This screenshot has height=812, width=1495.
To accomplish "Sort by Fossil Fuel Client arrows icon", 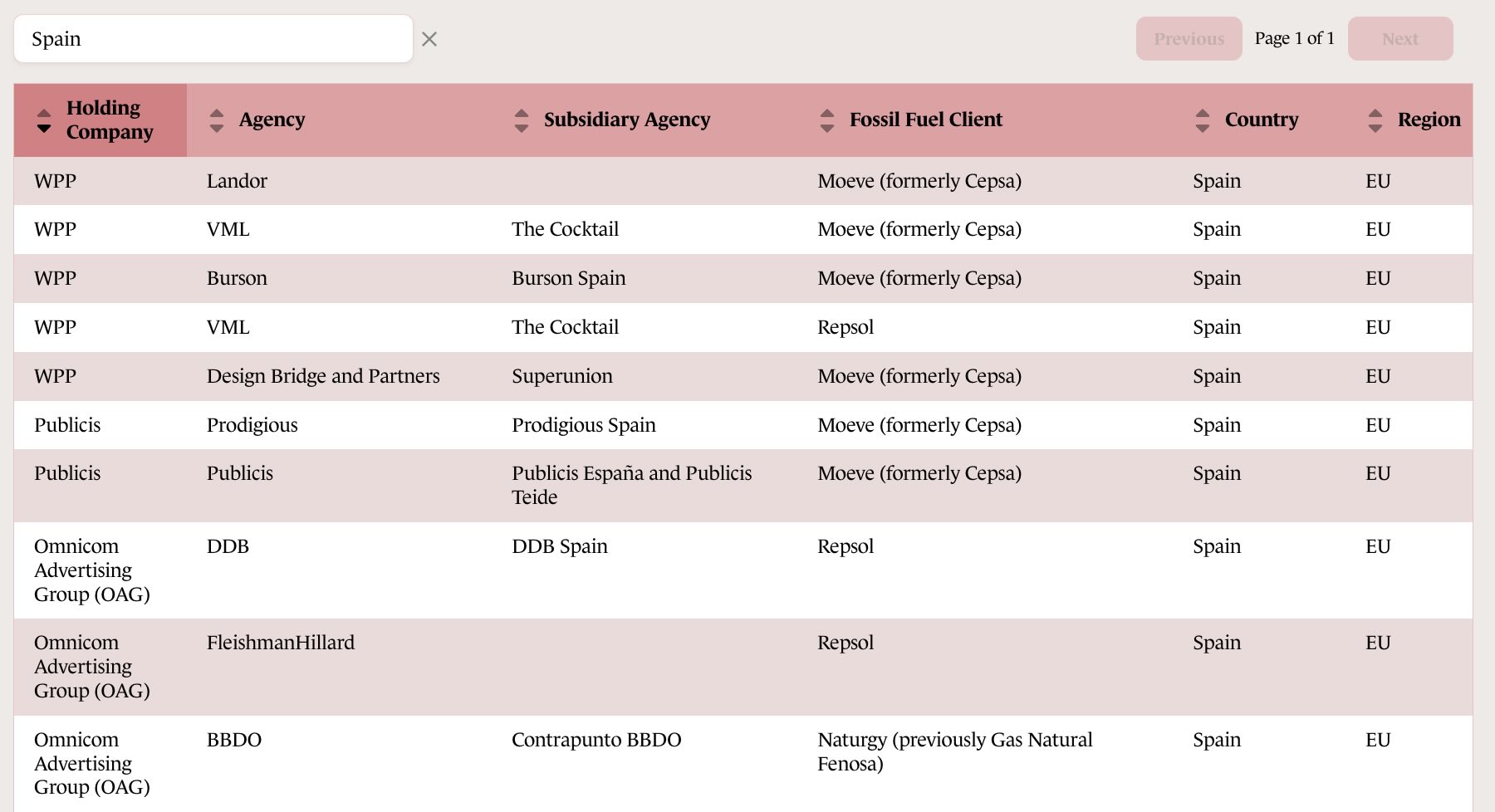I will [827, 120].
